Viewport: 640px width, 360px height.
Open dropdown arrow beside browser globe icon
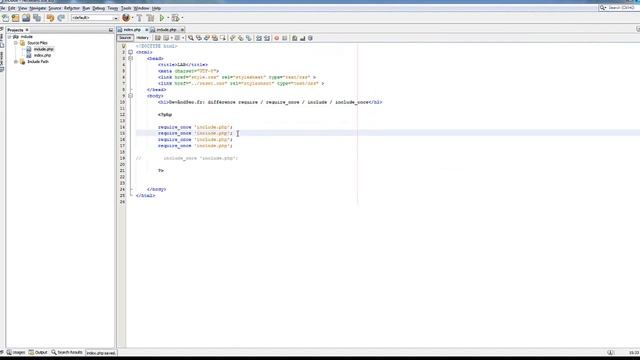pyautogui.click(x=132, y=18)
